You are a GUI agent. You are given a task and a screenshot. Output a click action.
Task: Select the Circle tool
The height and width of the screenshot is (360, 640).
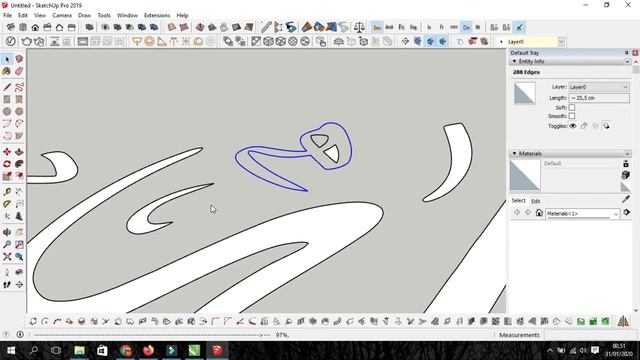point(7,111)
